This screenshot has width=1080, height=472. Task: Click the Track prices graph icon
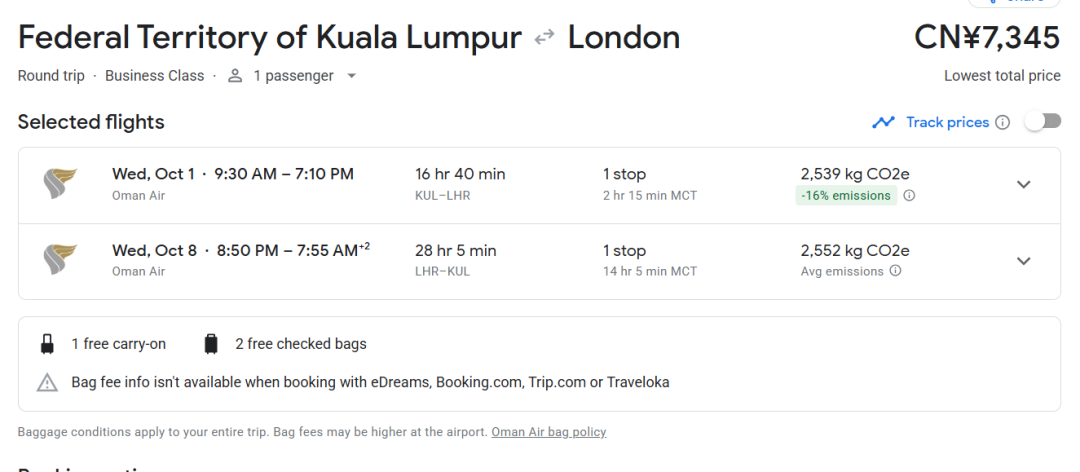coord(883,123)
